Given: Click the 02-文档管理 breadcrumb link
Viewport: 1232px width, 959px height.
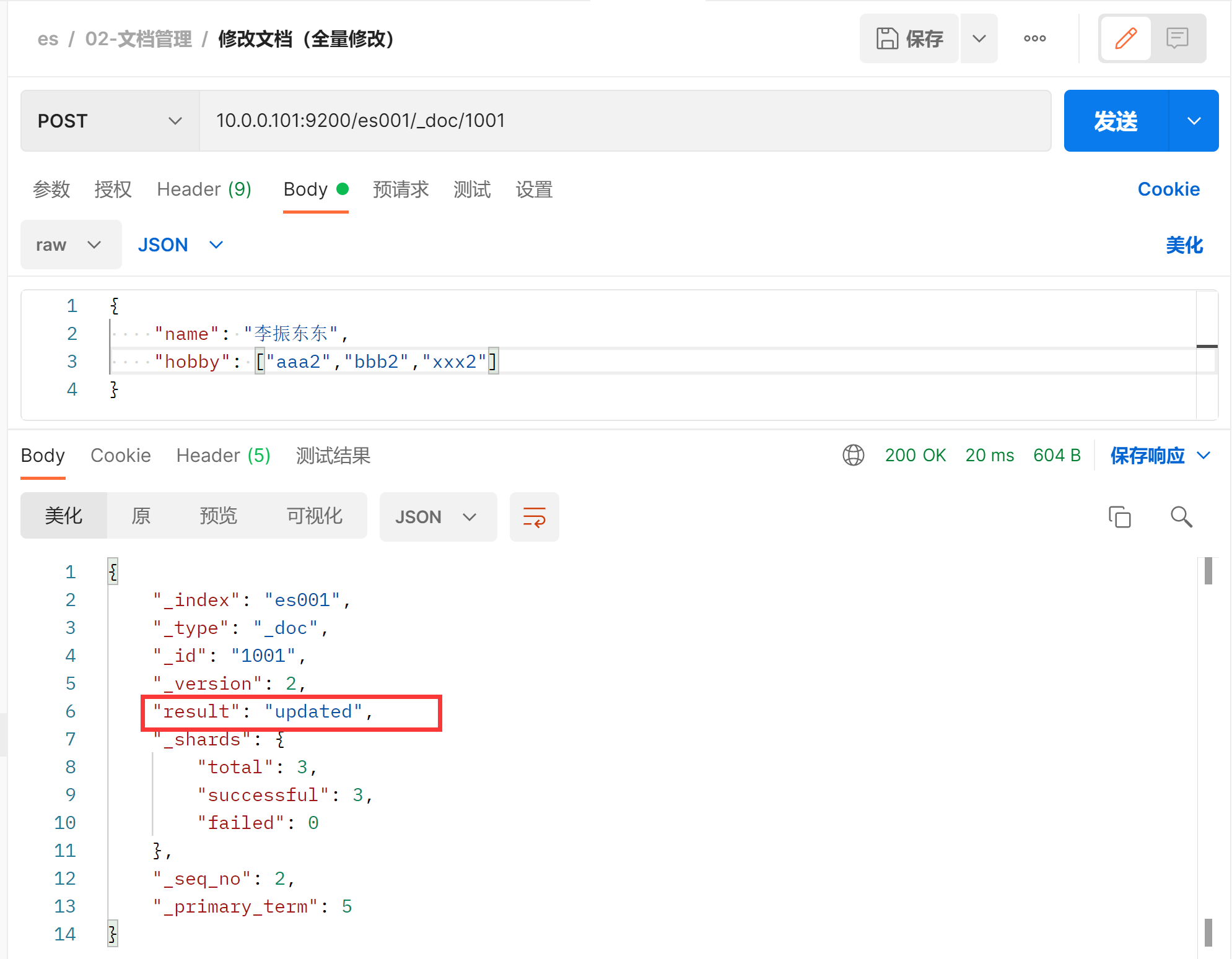Looking at the screenshot, I should (x=139, y=39).
